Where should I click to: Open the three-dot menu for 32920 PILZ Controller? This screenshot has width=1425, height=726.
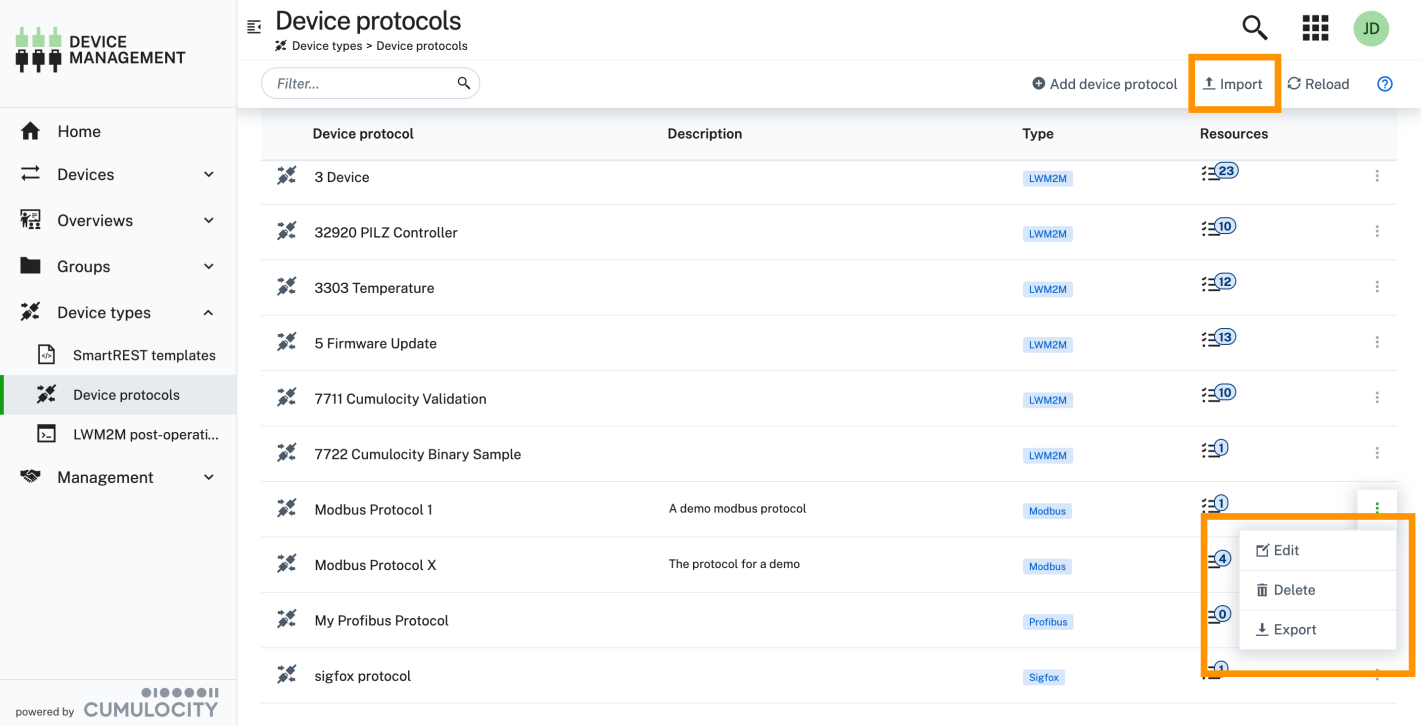pos(1377,232)
